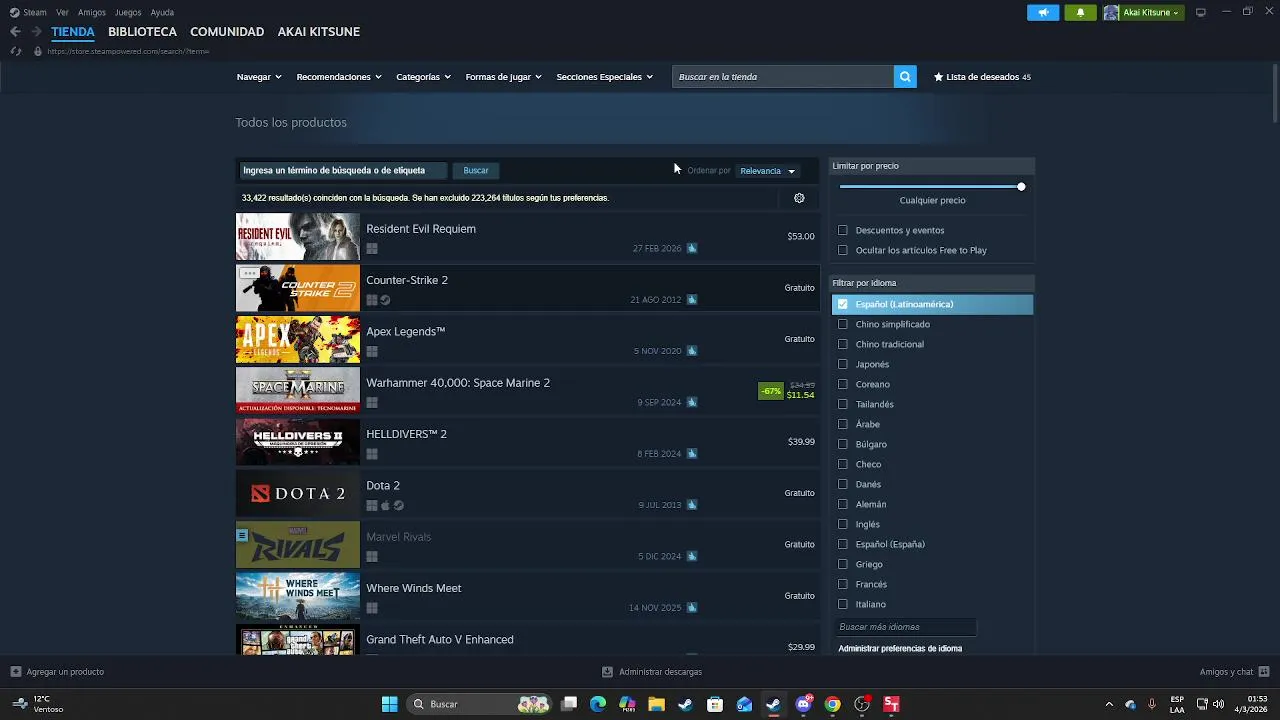The width and height of the screenshot is (1280, 720).
Task: Switch to COMUNIDAD tab
Action: [227, 32]
